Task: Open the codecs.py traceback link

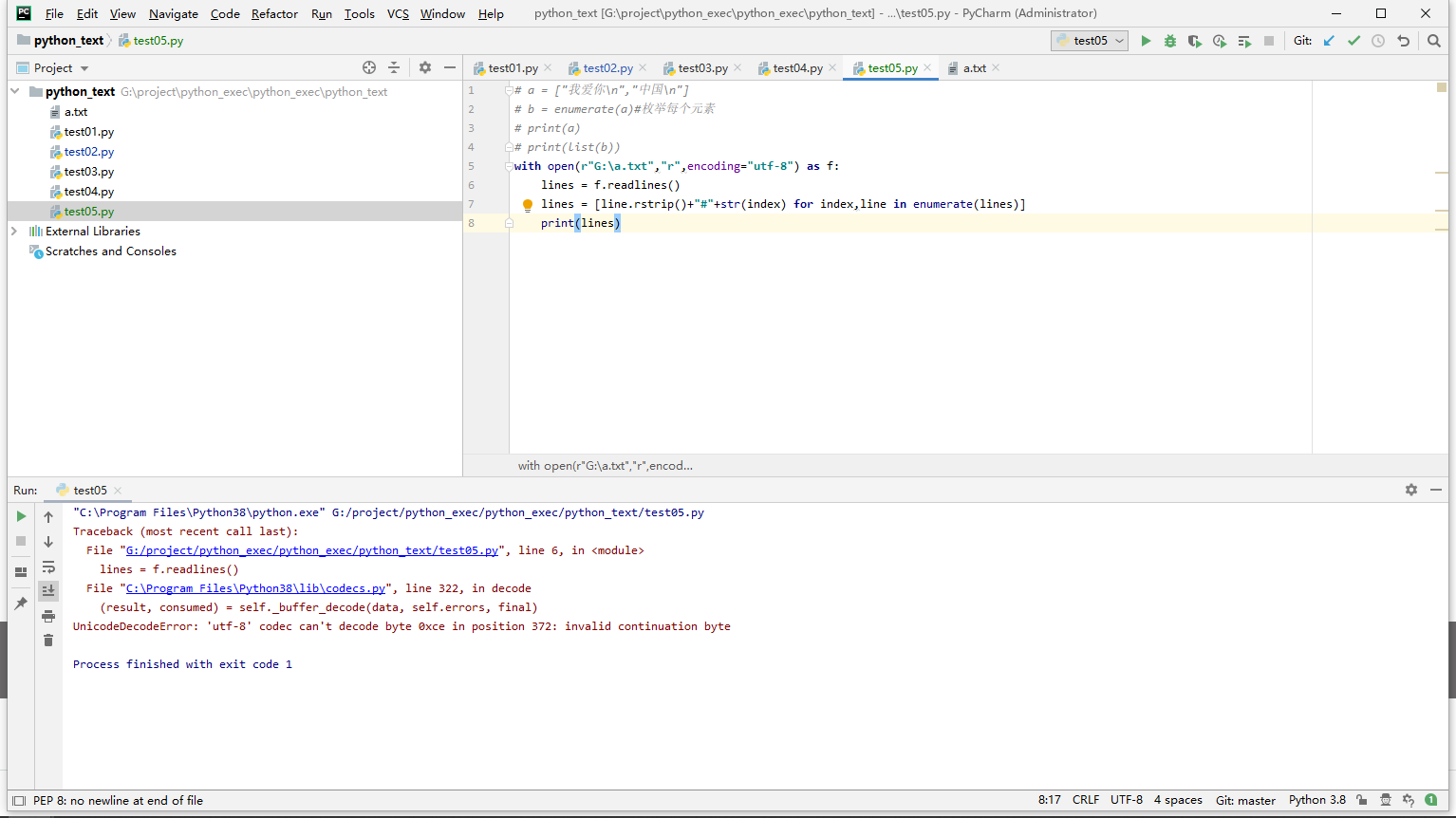Action: click(256, 588)
